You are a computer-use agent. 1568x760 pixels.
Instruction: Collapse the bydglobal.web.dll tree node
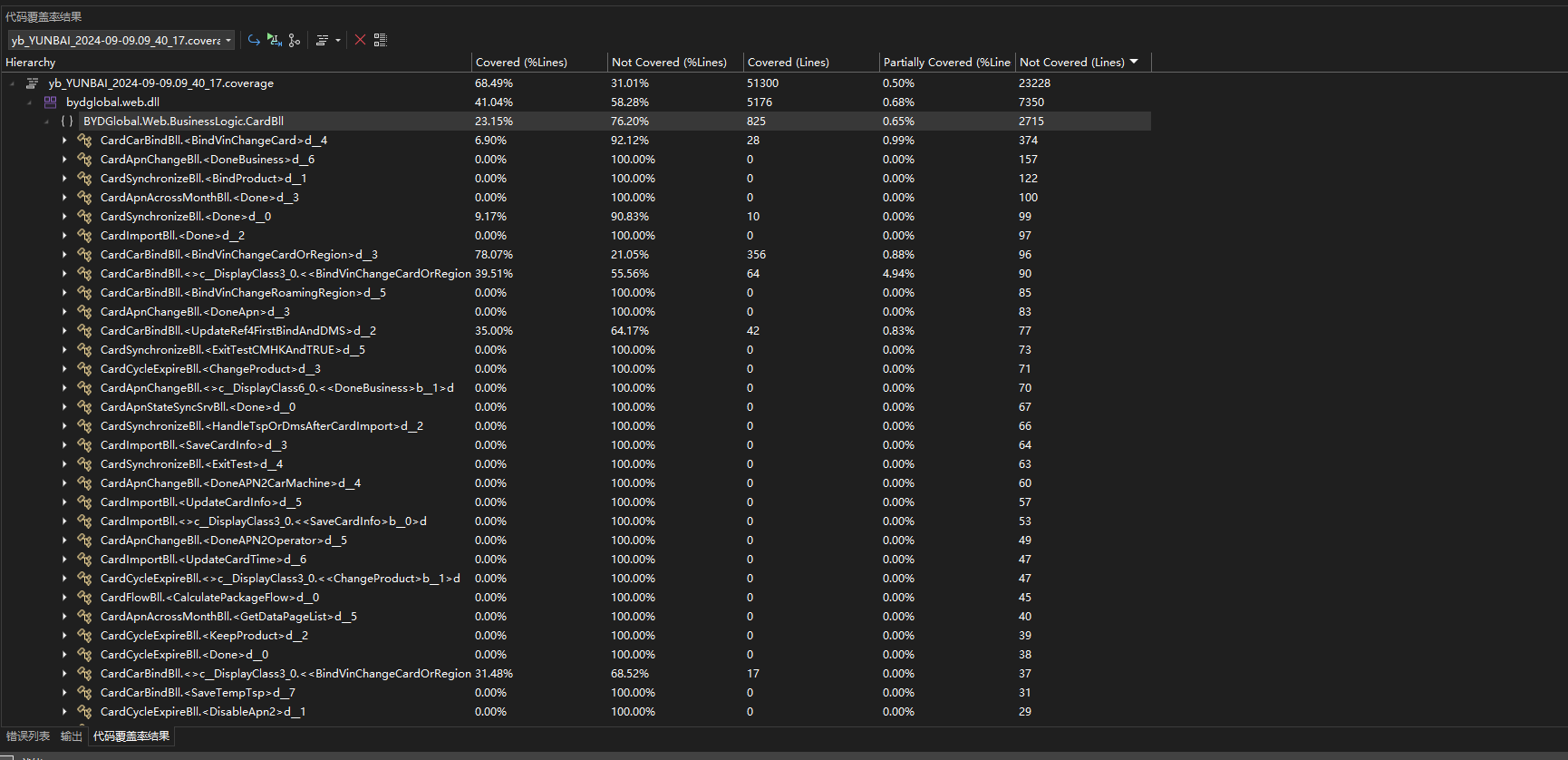(x=30, y=102)
